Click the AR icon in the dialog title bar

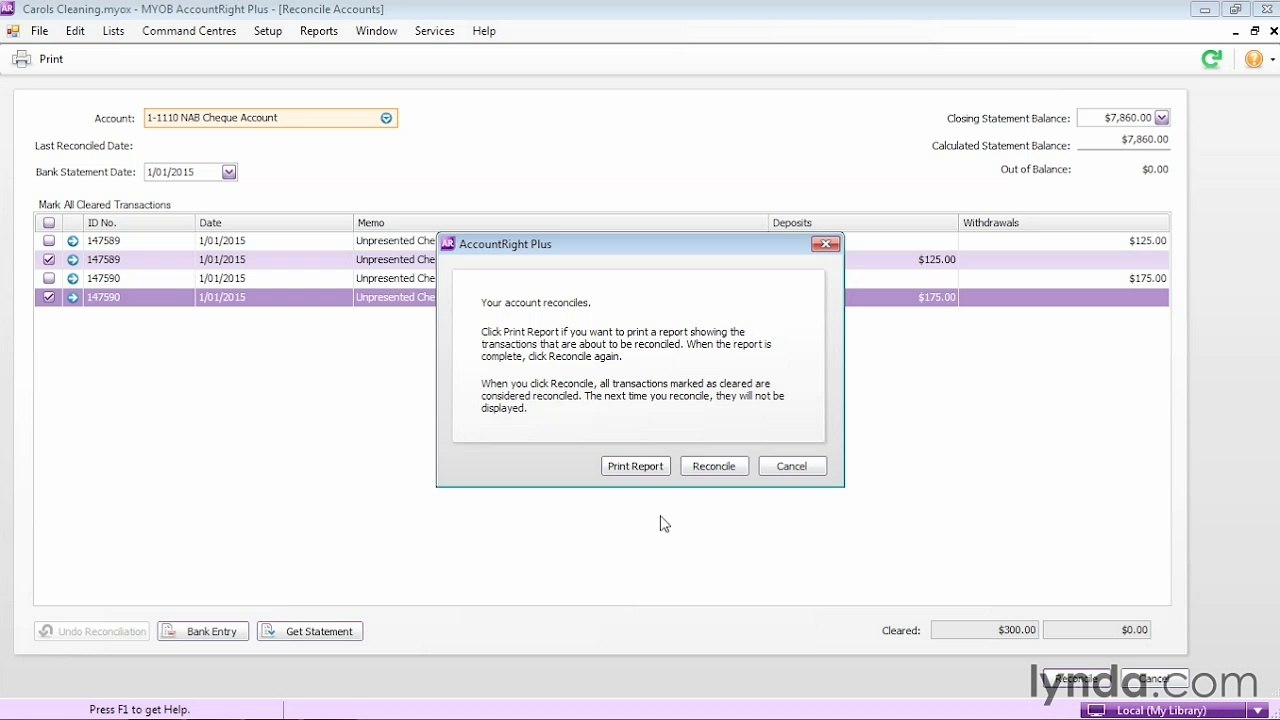448,244
